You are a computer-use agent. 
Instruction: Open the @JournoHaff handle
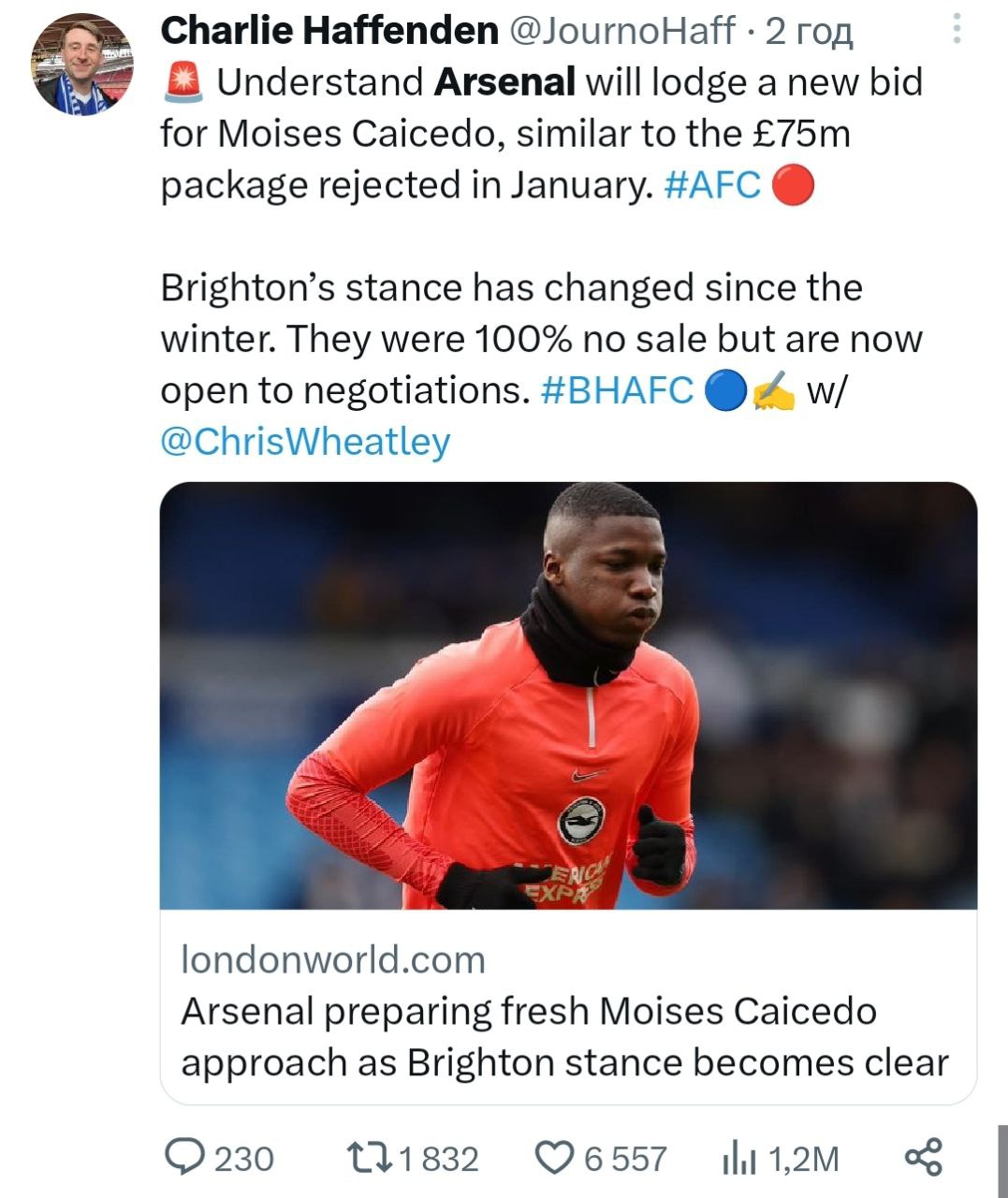[621, 31]
